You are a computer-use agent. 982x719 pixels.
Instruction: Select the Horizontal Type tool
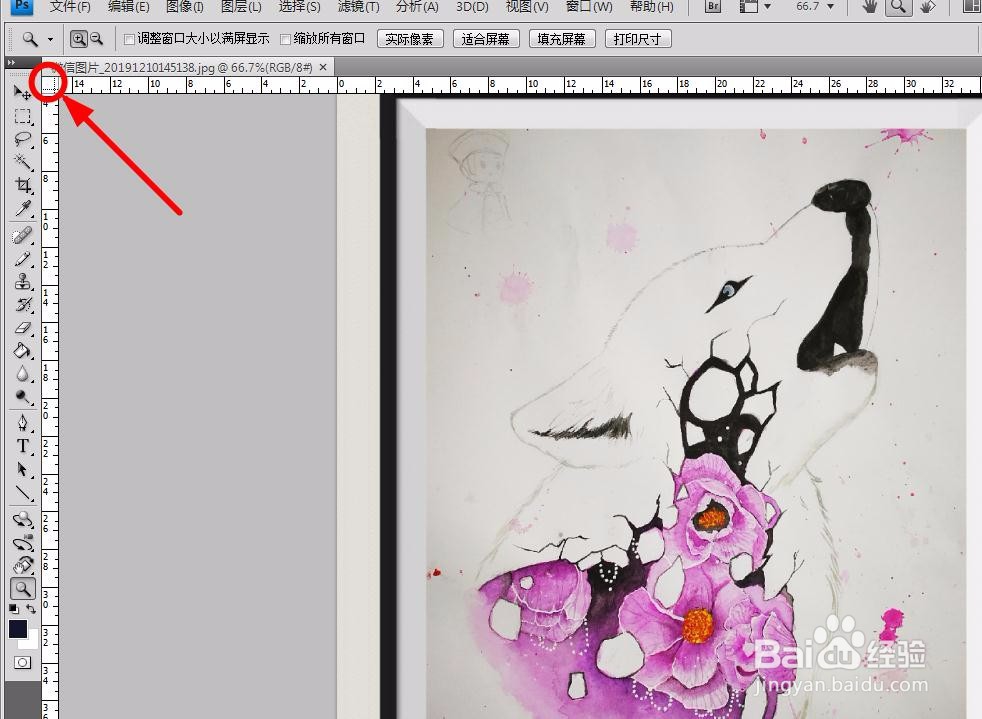[23, 446]
